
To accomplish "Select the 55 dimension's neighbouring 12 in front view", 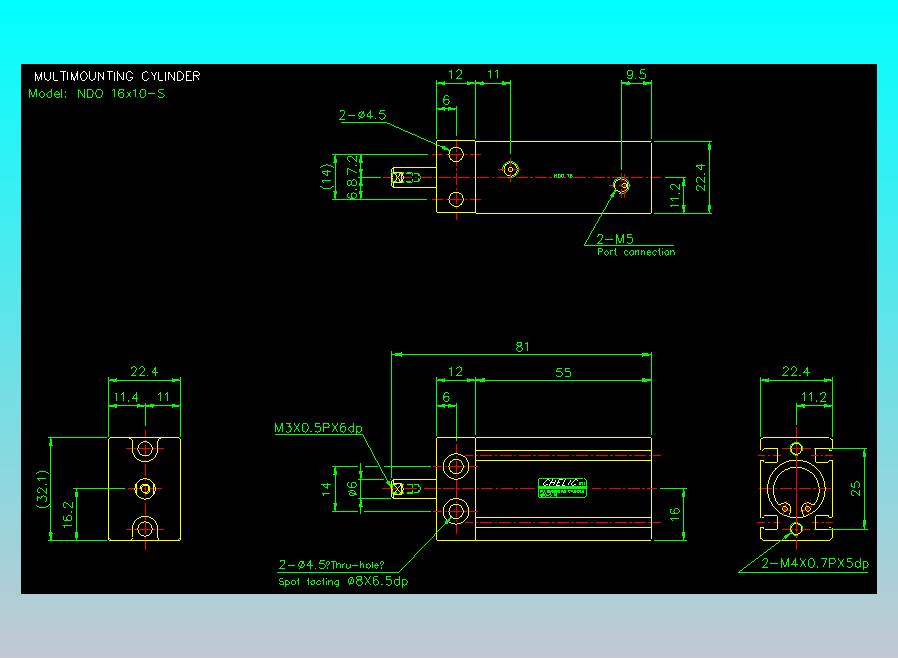I will 455,371.
